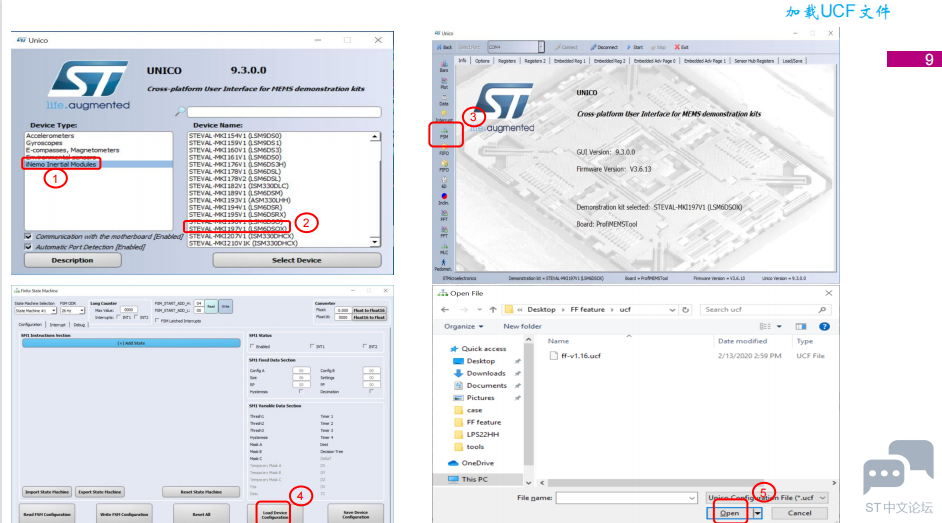Click Start in the Unico toolbar

point(635,47)
